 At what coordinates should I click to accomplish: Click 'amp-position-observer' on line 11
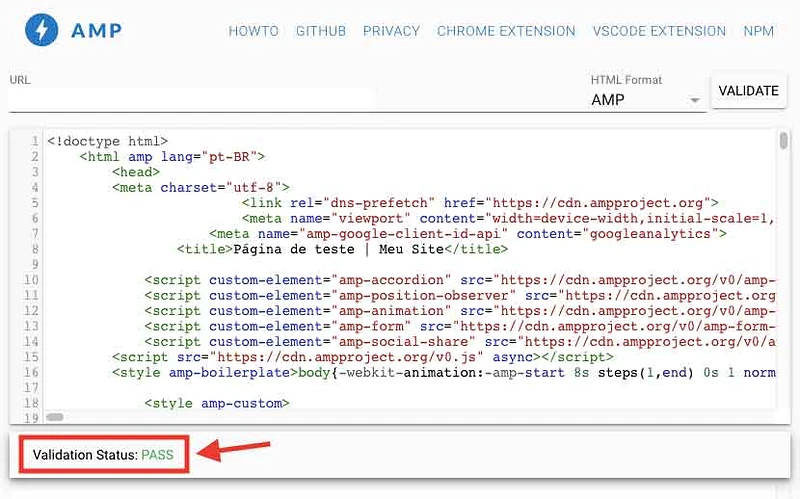[423, 295]
